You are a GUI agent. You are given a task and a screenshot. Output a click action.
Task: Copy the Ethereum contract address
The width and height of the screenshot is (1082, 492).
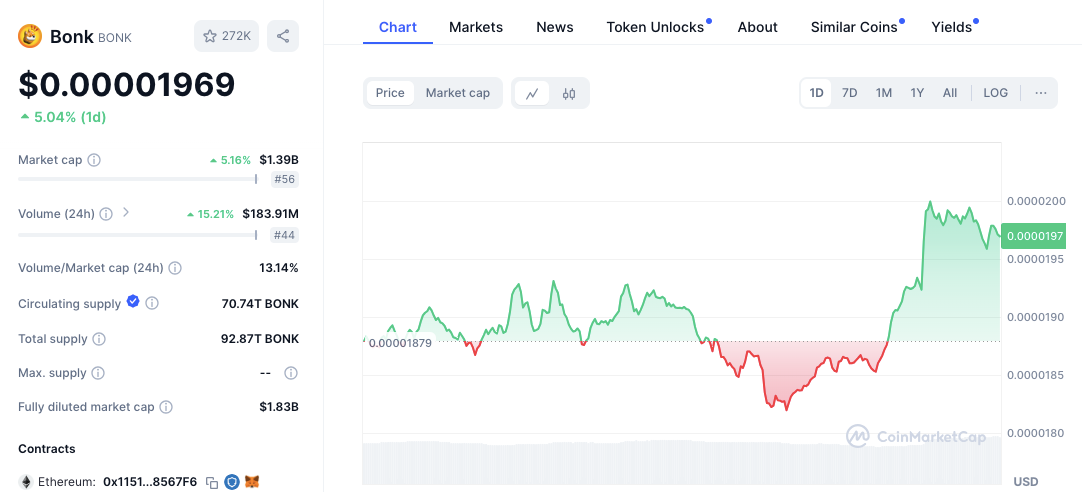pos(213,482)
